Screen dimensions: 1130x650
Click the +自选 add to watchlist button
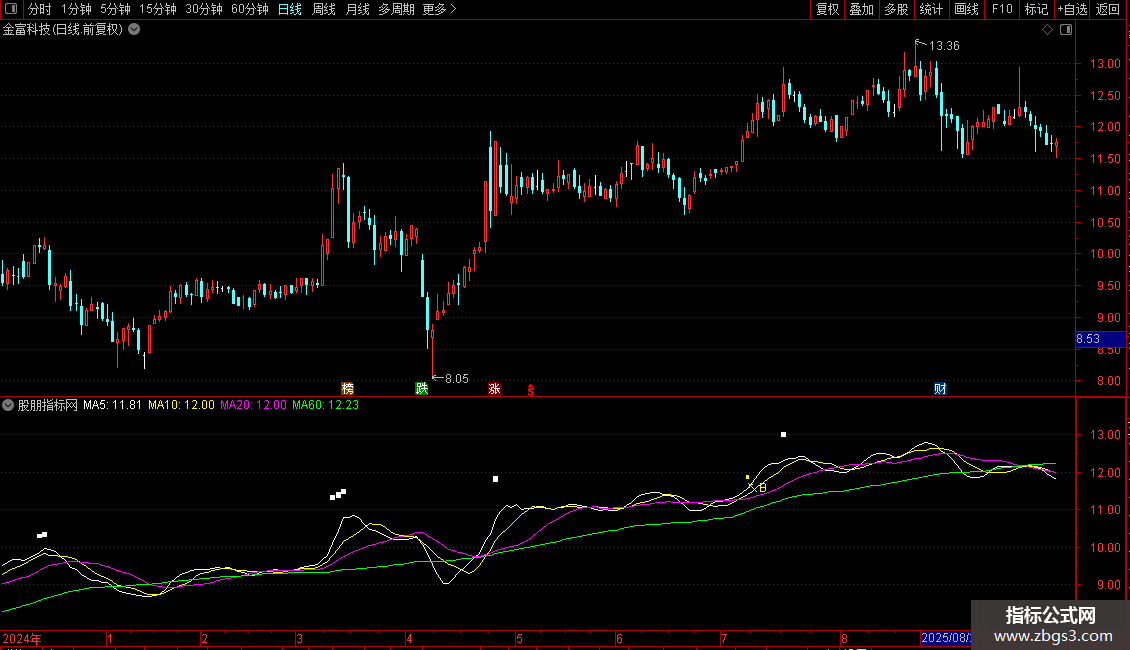click(1071, 9)
